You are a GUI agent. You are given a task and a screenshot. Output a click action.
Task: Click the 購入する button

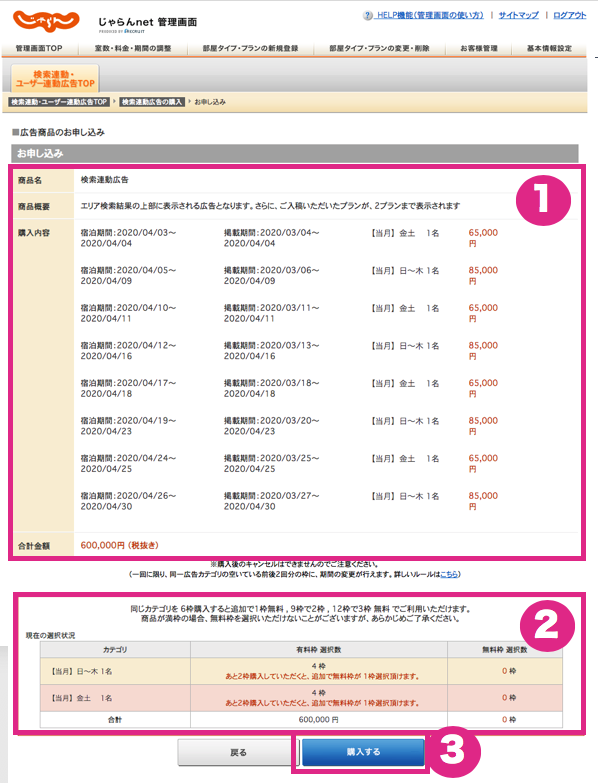pos(363,752)
